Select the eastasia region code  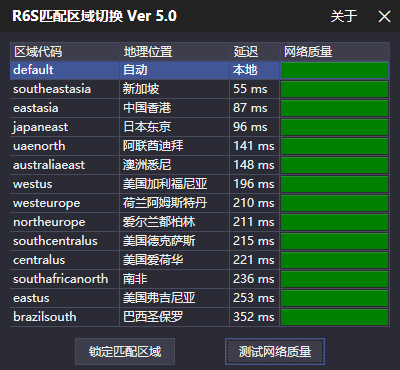click(x=35, y=108)
